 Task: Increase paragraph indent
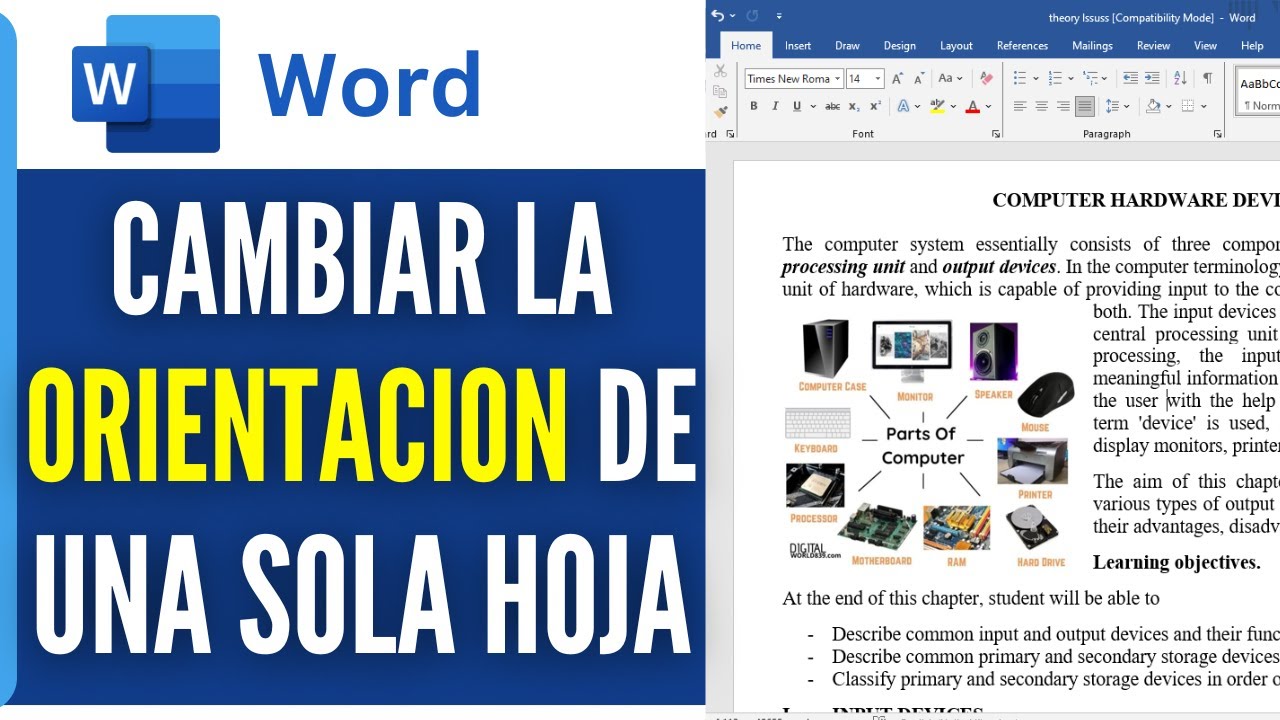tap(1152, 78)
